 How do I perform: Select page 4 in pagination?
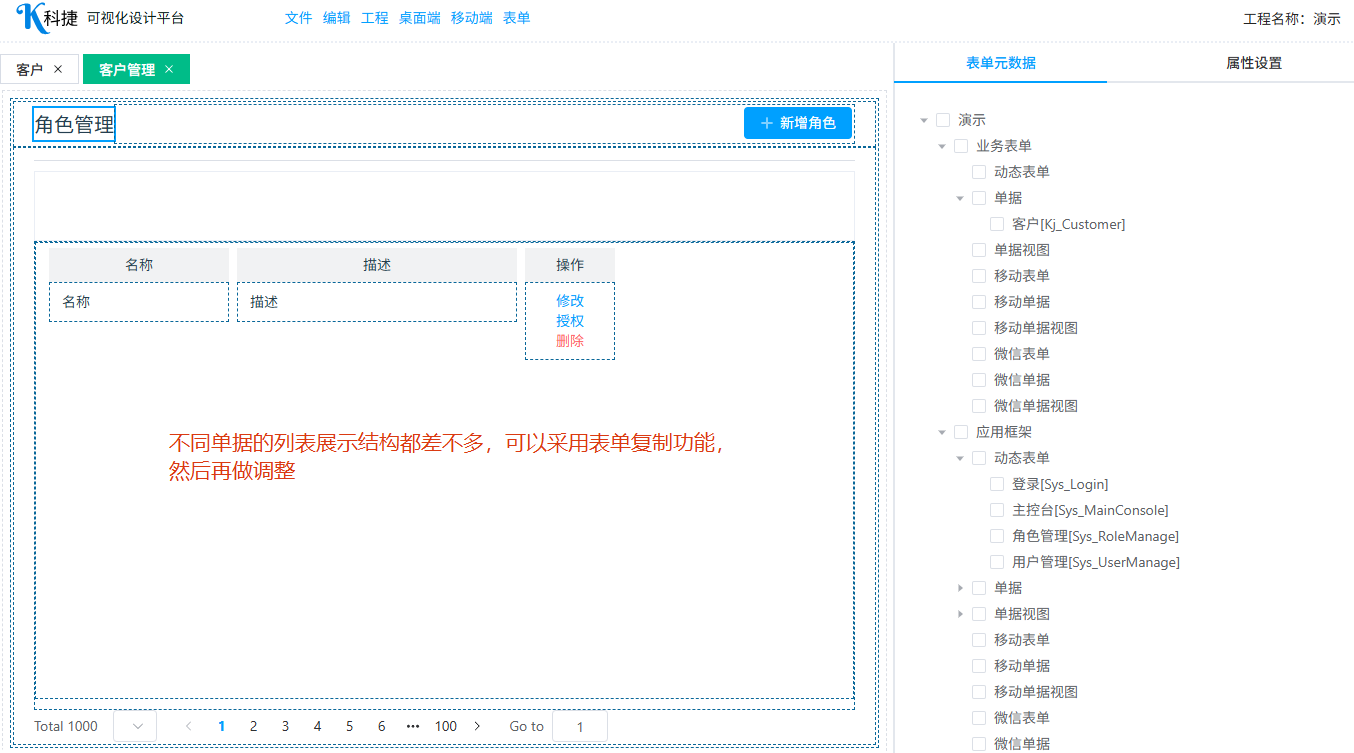coord(317,726)
